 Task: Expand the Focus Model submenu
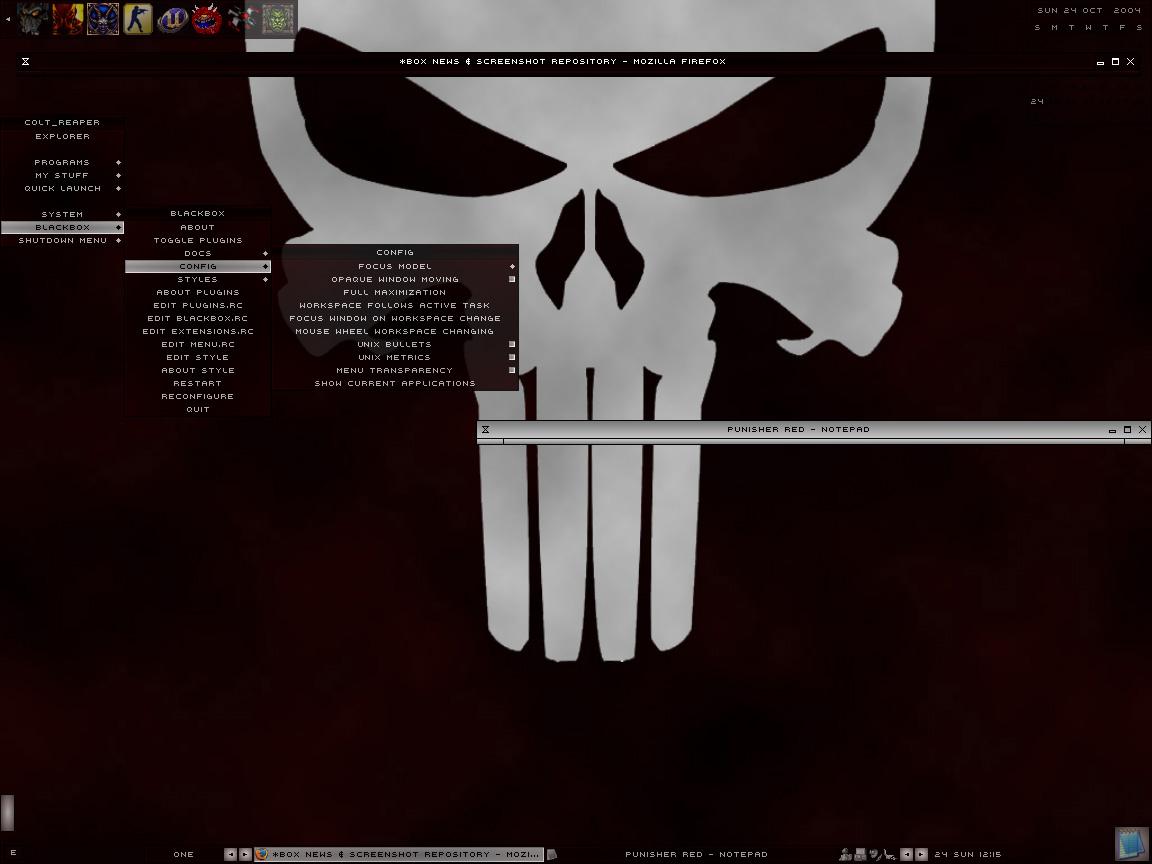coord(395,267)
